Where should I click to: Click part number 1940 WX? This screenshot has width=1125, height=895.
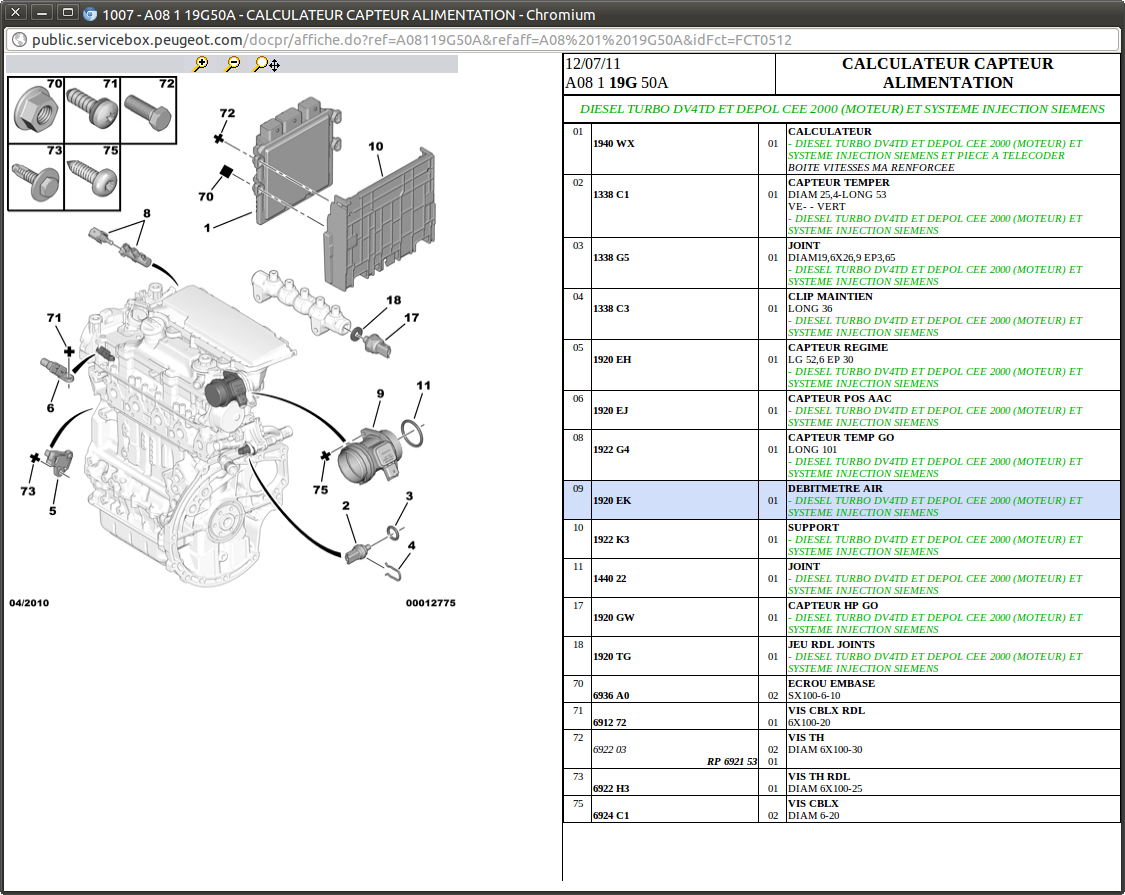pos(613,144)
